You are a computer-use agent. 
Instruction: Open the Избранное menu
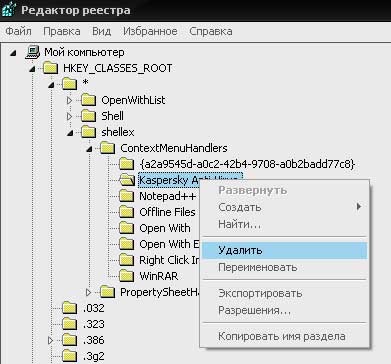click(150, 31)
